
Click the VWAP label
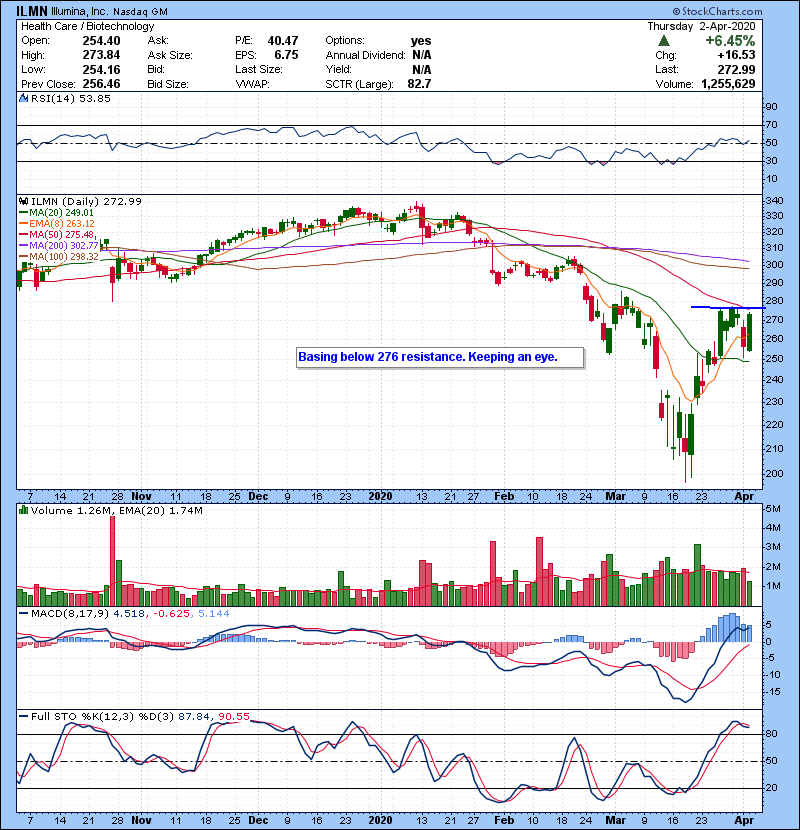click(x=253, y=84)
